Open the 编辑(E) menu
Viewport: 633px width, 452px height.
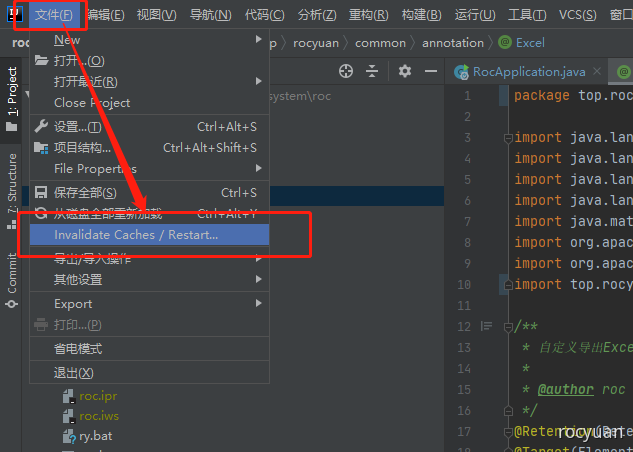(106, 15)
